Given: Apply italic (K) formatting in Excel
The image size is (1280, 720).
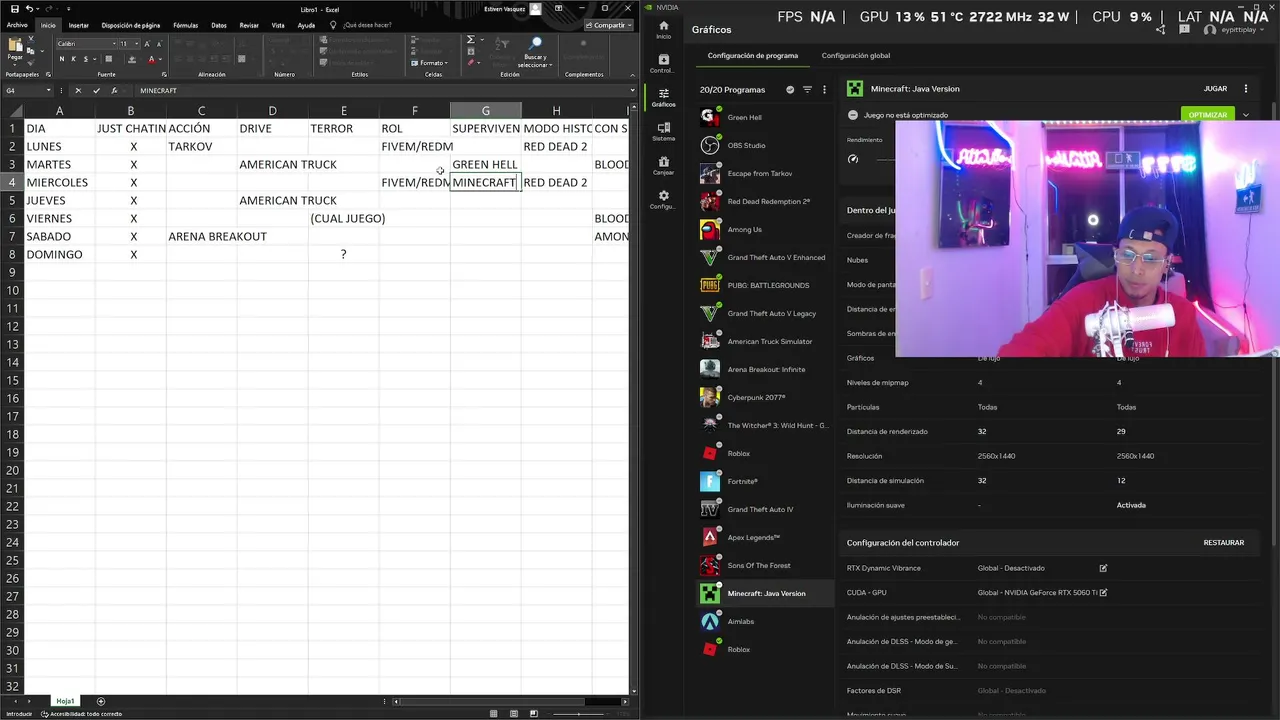Looking at the screenshot, I should (73, 59).
